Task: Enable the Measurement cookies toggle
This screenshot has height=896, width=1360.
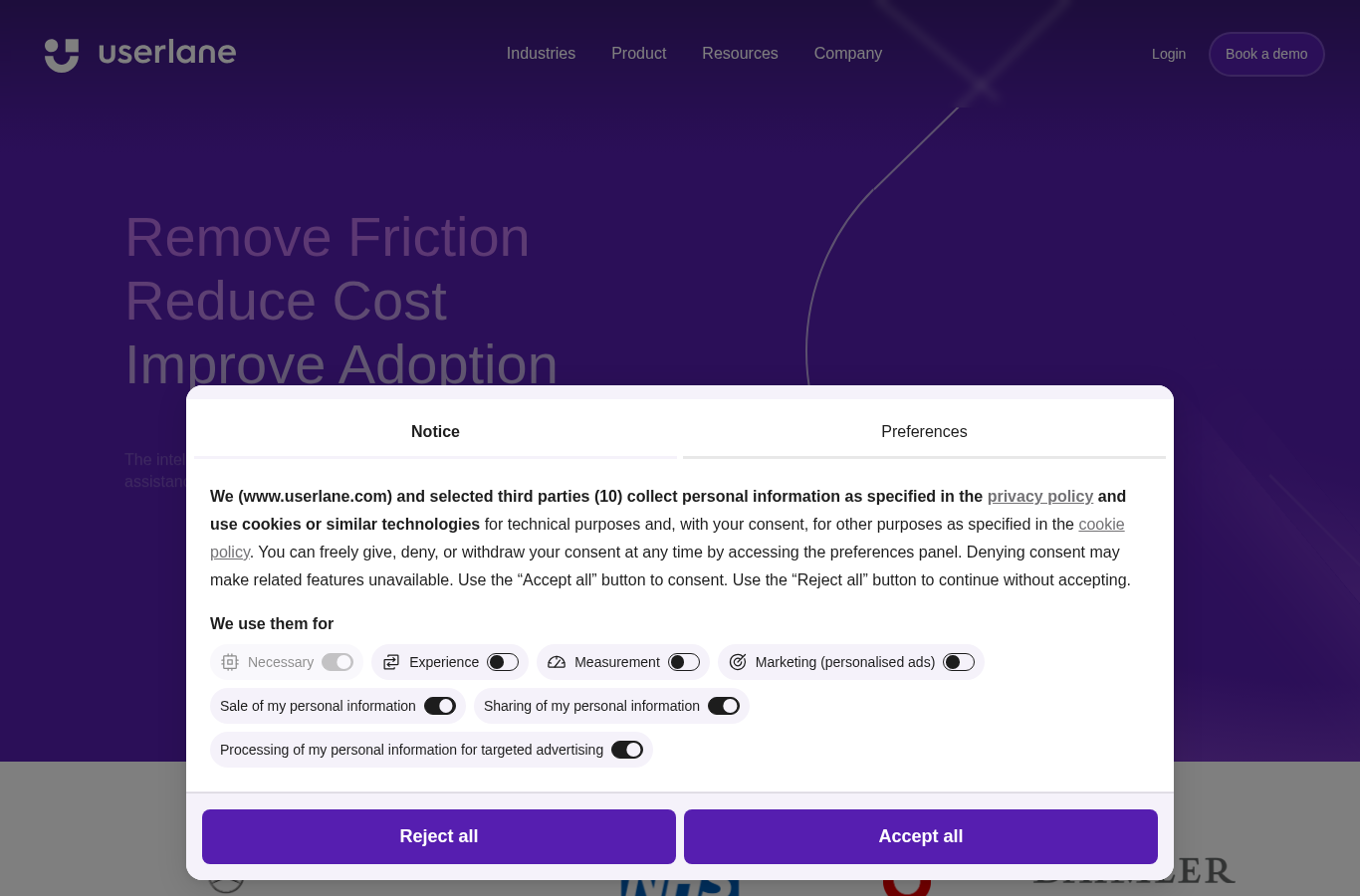Action: [684, 662]
